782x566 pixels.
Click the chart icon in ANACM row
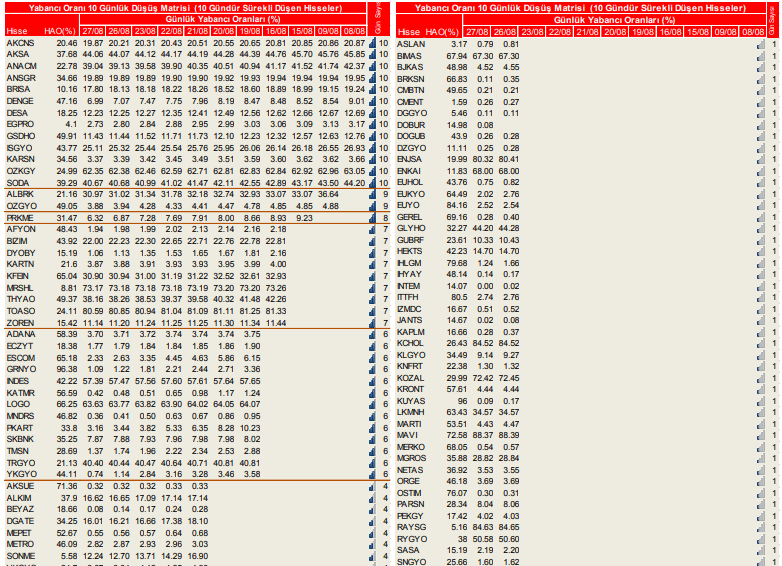coord(372,66)
